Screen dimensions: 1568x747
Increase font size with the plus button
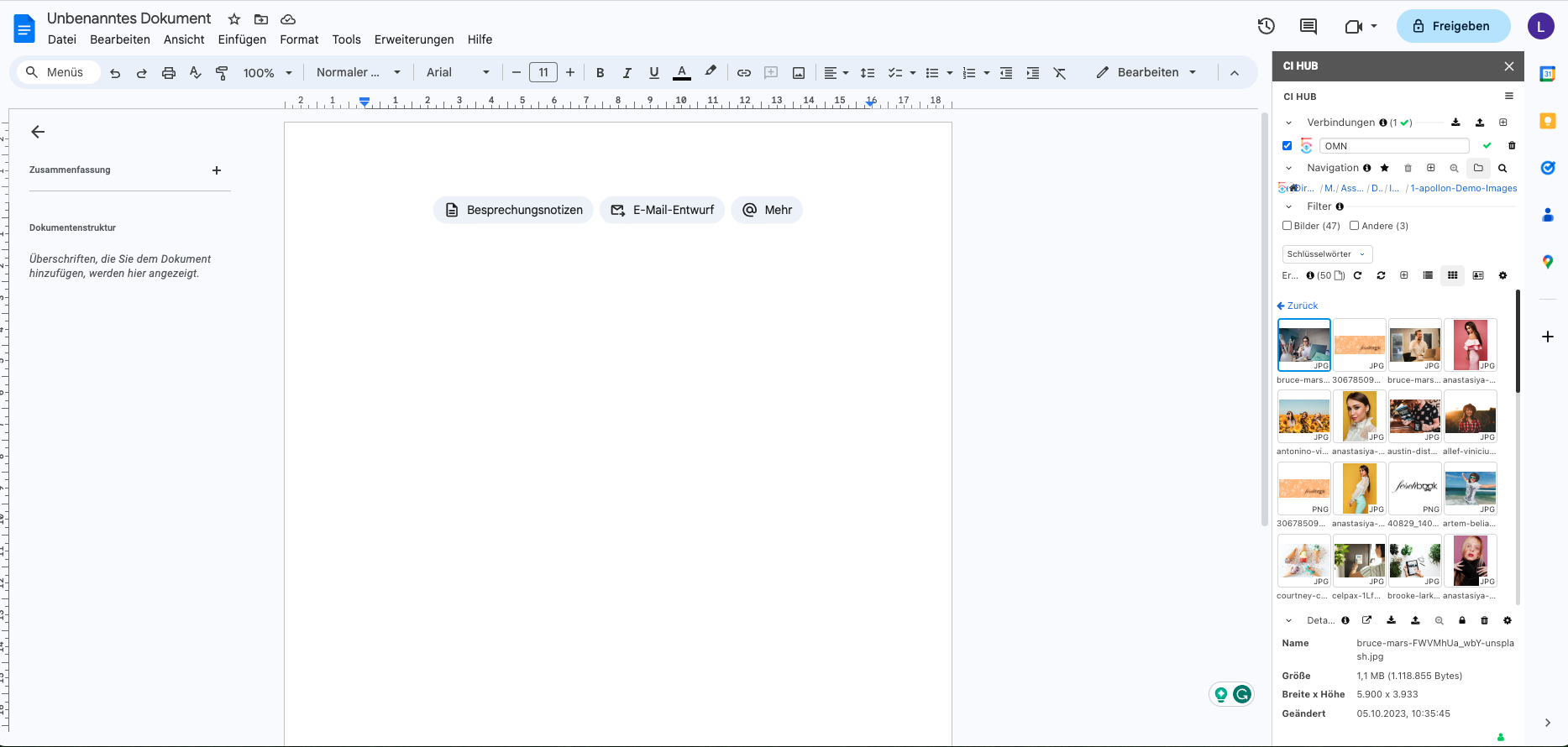pyautogui.click(x=570, y=73)
